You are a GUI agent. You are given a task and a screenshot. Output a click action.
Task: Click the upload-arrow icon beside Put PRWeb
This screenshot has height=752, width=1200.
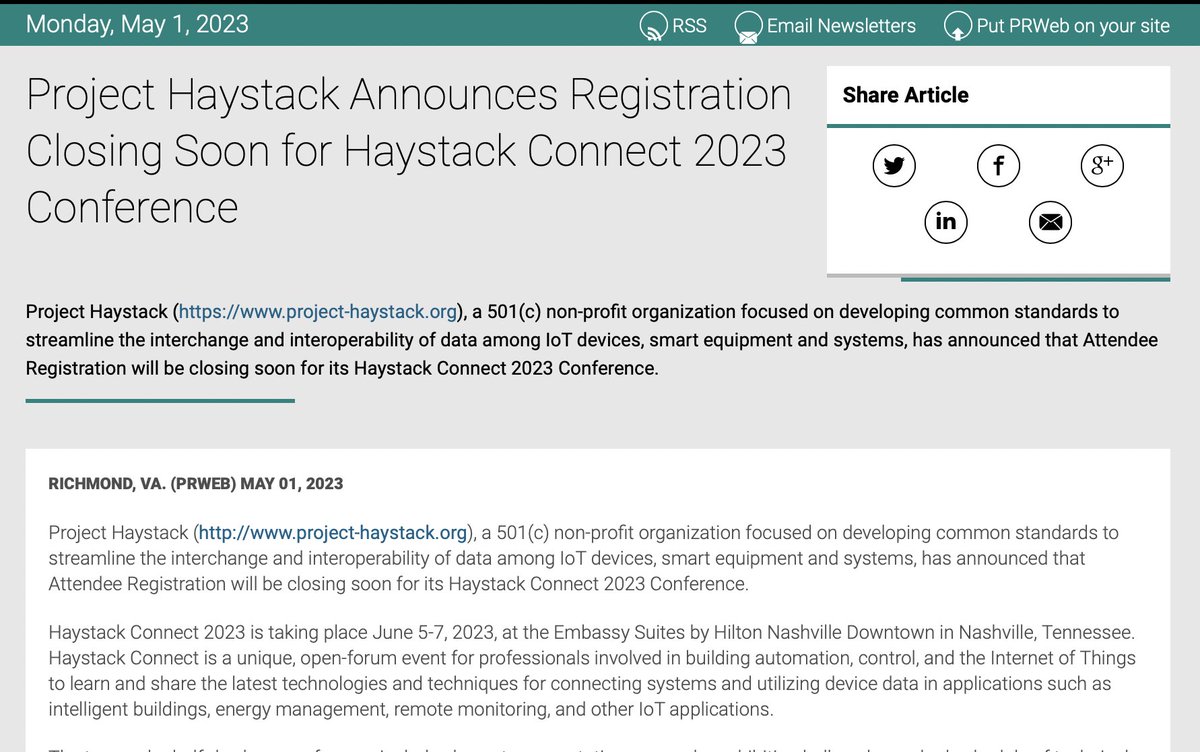coord(958,25)
